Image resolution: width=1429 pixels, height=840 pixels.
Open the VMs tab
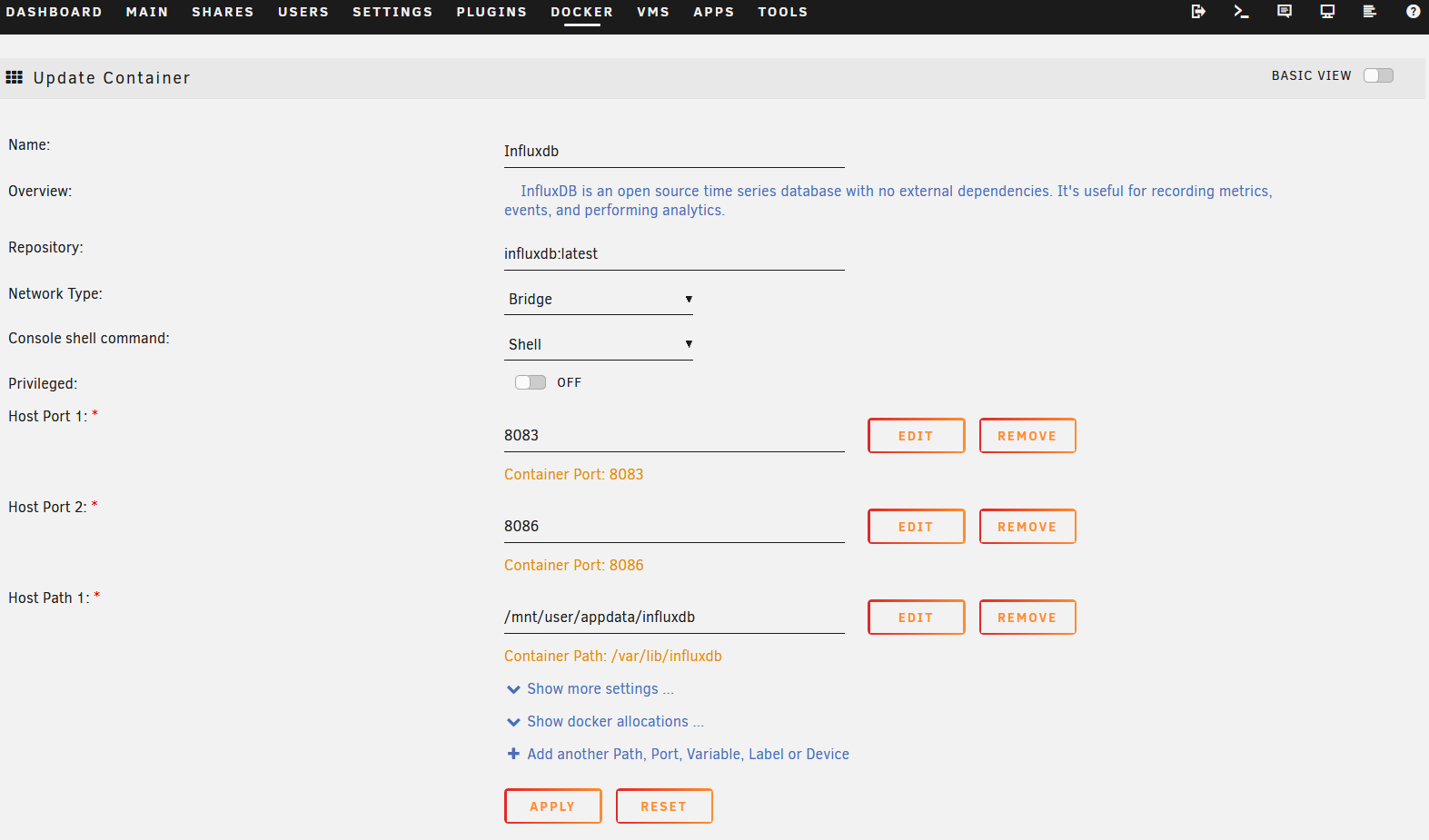pyautogui.click(x=653, y=12)
